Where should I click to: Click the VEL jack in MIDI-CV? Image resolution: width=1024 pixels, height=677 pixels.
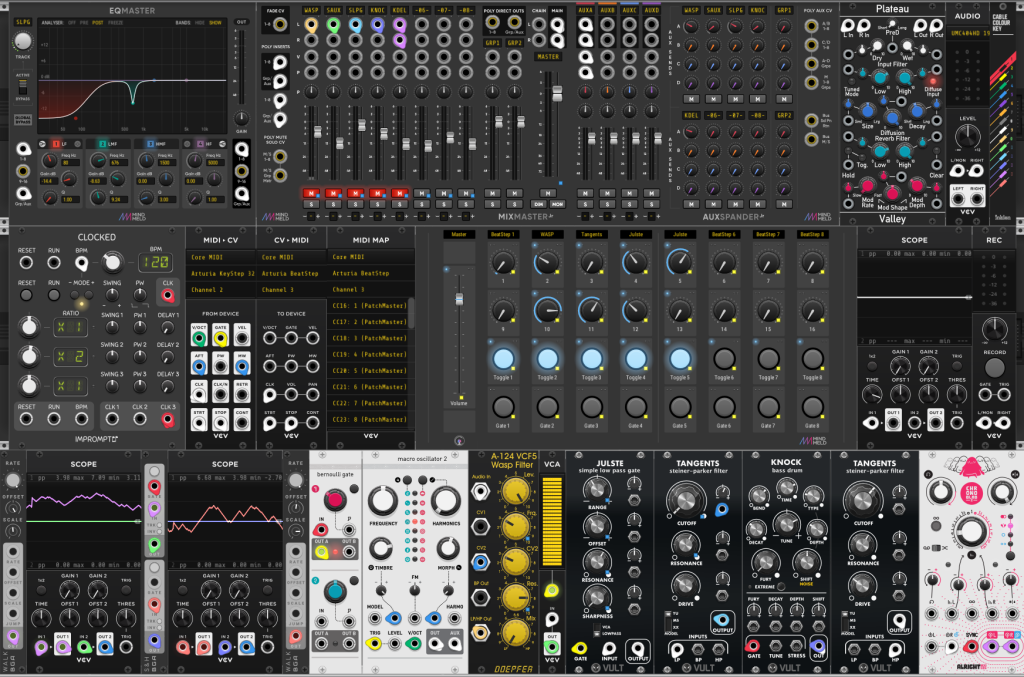(242, 338)
